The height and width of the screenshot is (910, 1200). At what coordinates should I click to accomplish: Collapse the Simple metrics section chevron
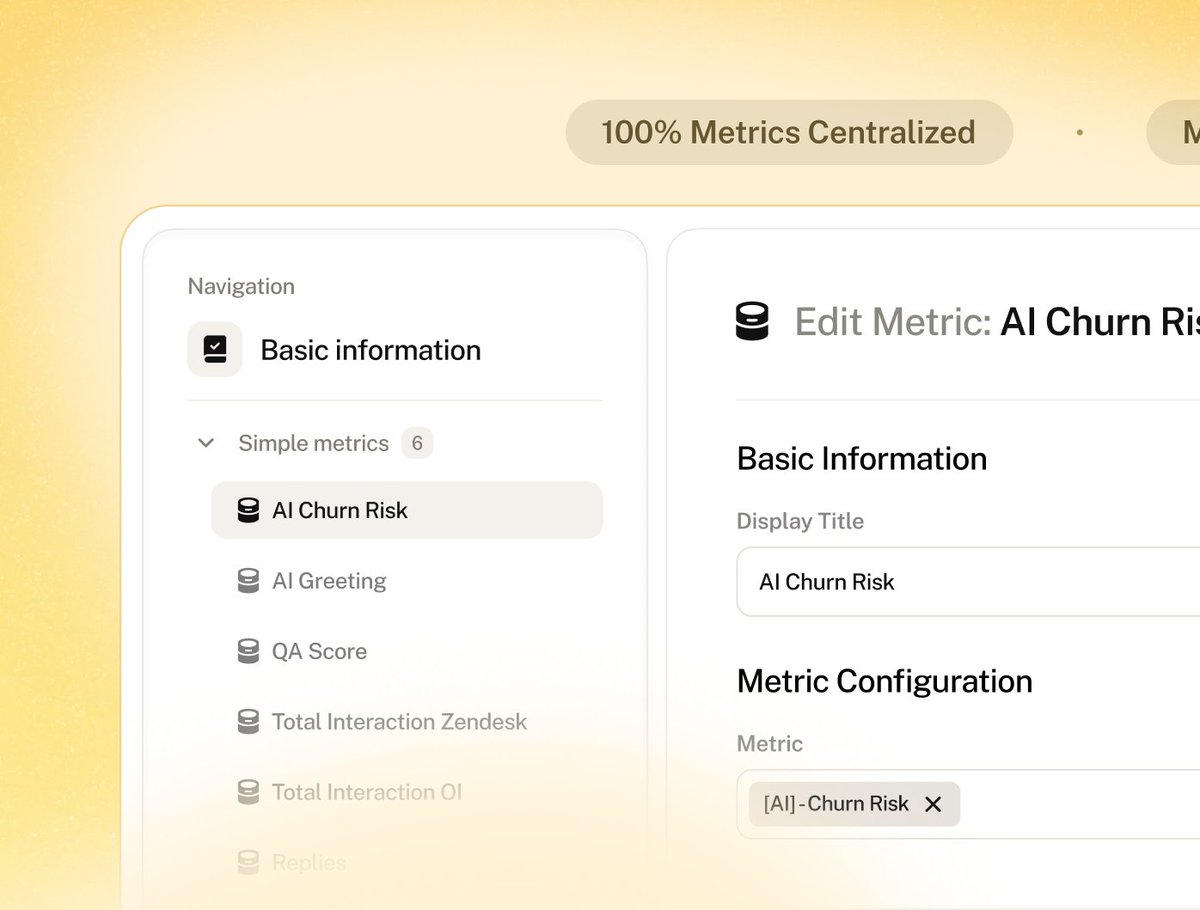(x=206, y=443)
